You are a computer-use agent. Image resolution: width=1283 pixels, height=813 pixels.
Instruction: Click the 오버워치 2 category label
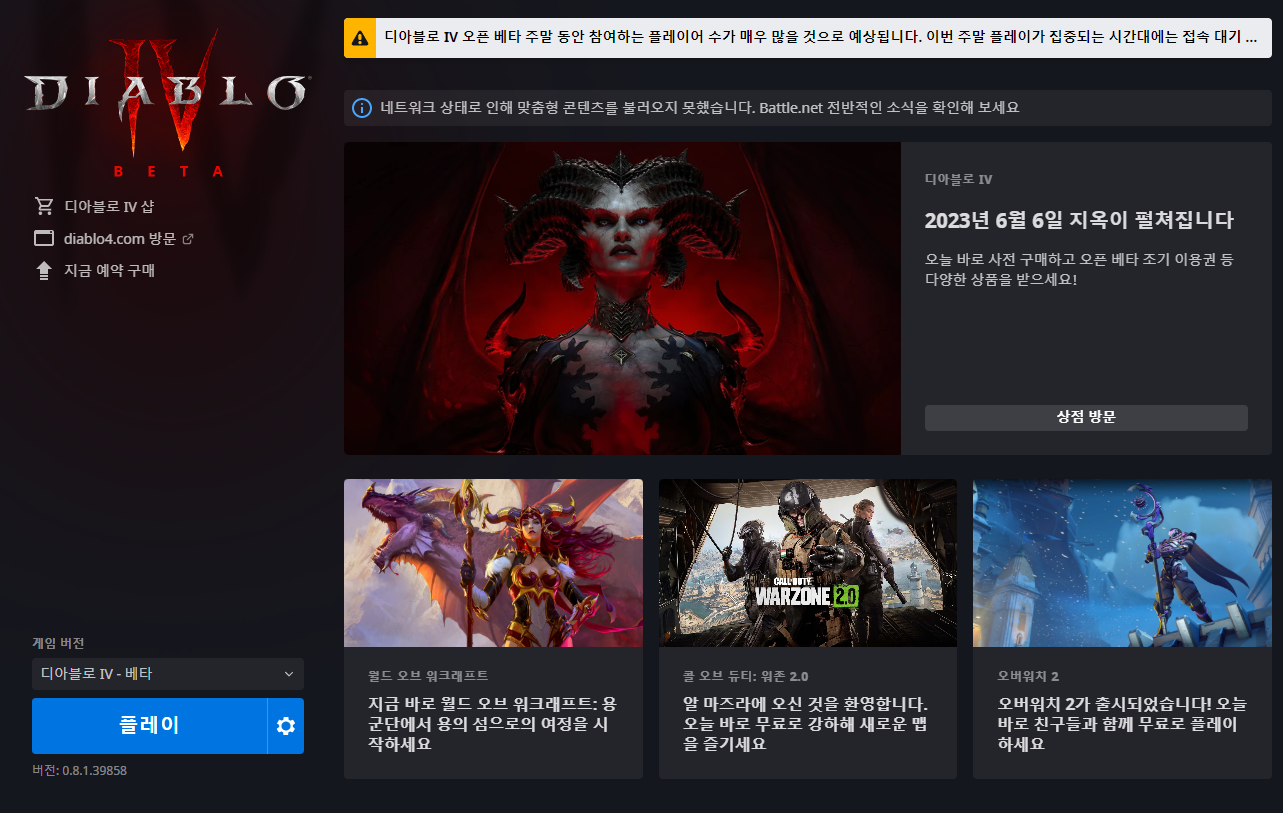point(1028,676)
